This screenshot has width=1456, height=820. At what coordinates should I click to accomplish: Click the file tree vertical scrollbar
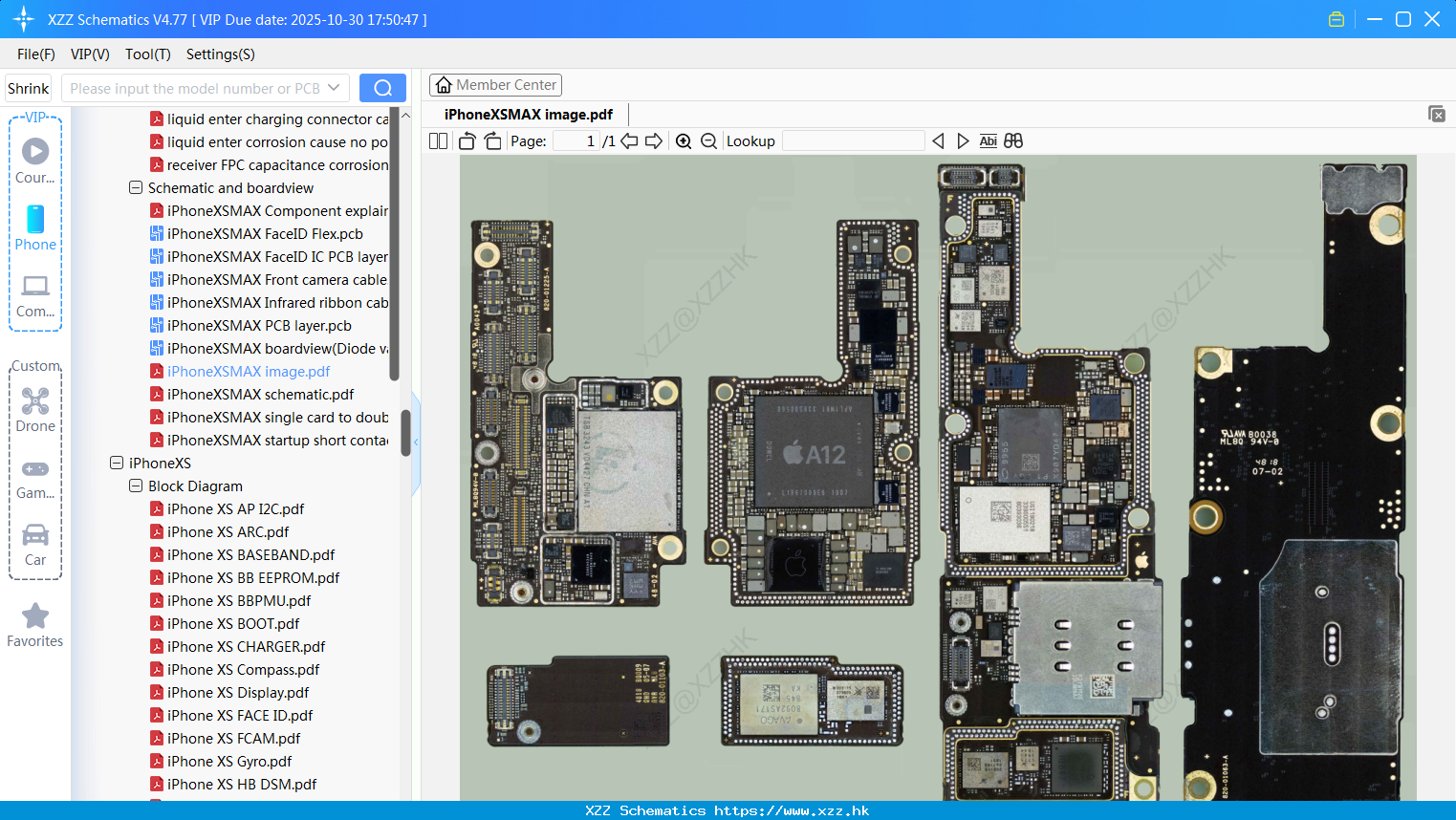tap(405, 433)
